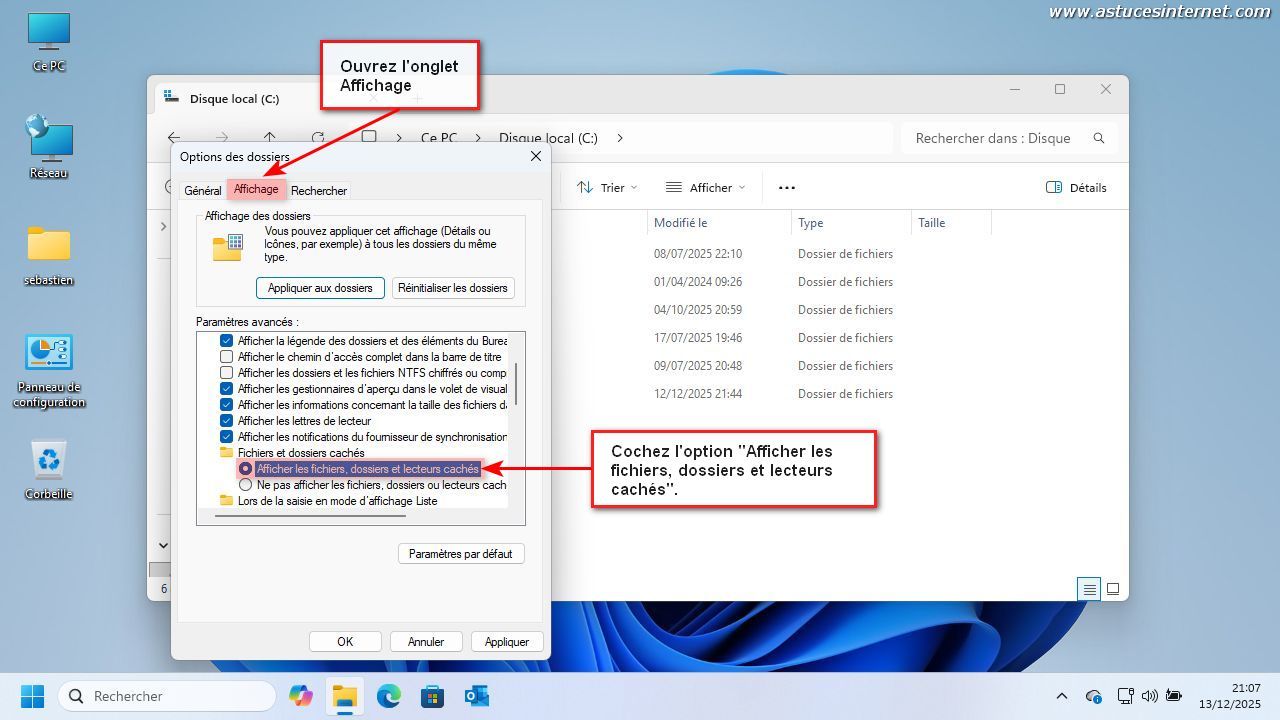Open the Ce PC desktop icon
Image resolution: width=1280 pixels, height=720 pixels.
[48, 40]
